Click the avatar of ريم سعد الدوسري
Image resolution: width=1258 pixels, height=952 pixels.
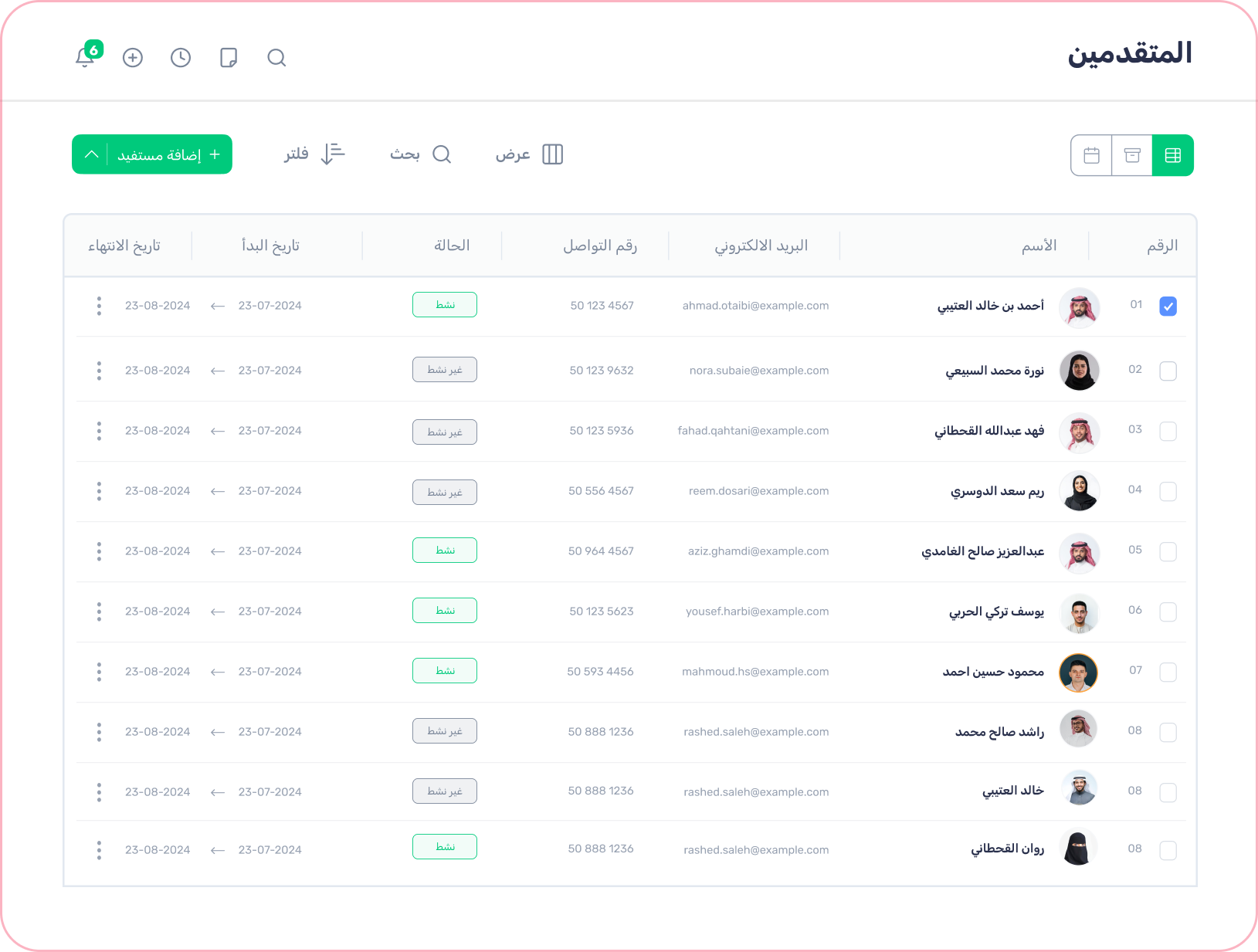tap(1079, 491)
